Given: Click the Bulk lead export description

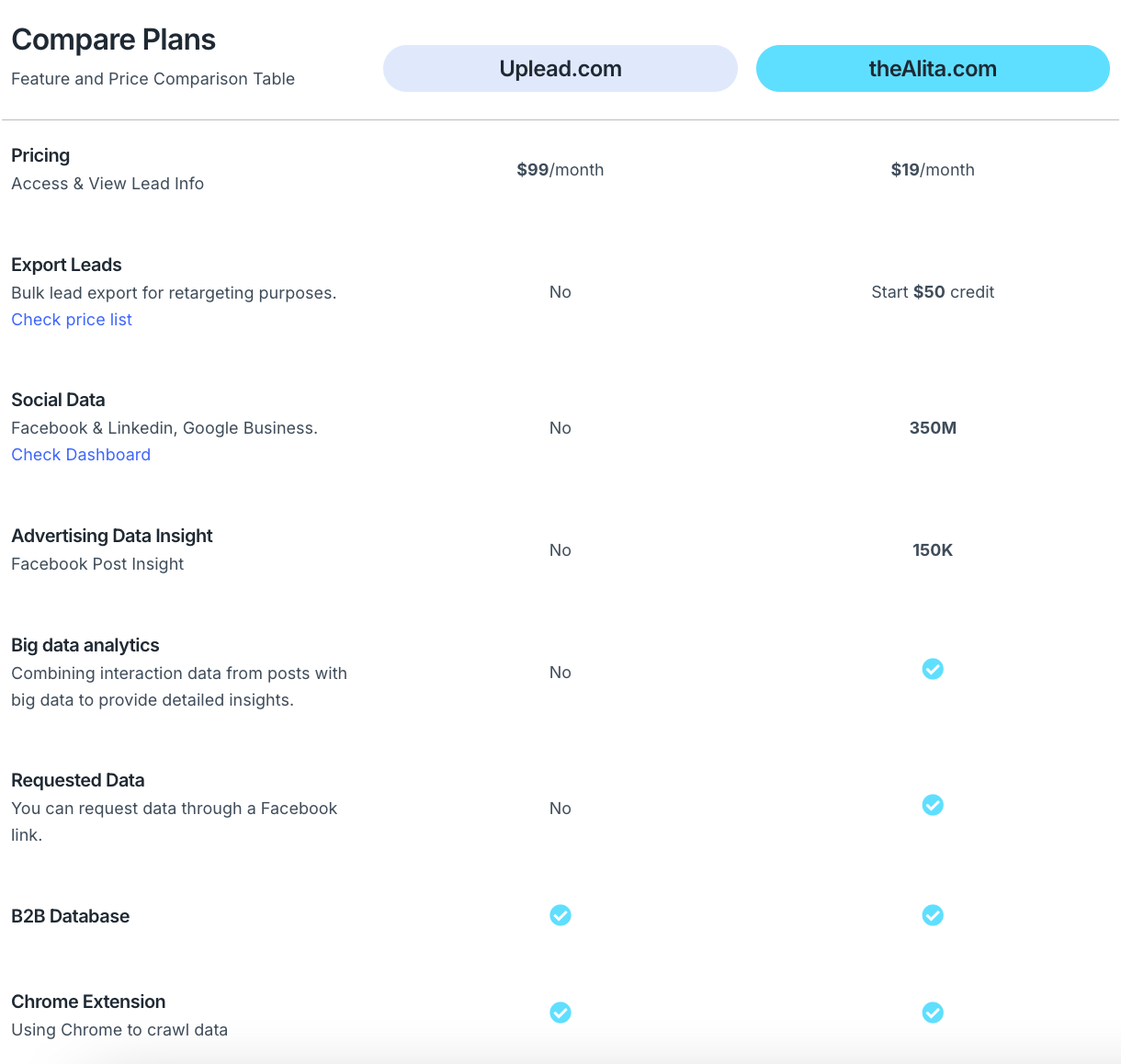Looking at the screenshot, I should [x=174, y=293].
